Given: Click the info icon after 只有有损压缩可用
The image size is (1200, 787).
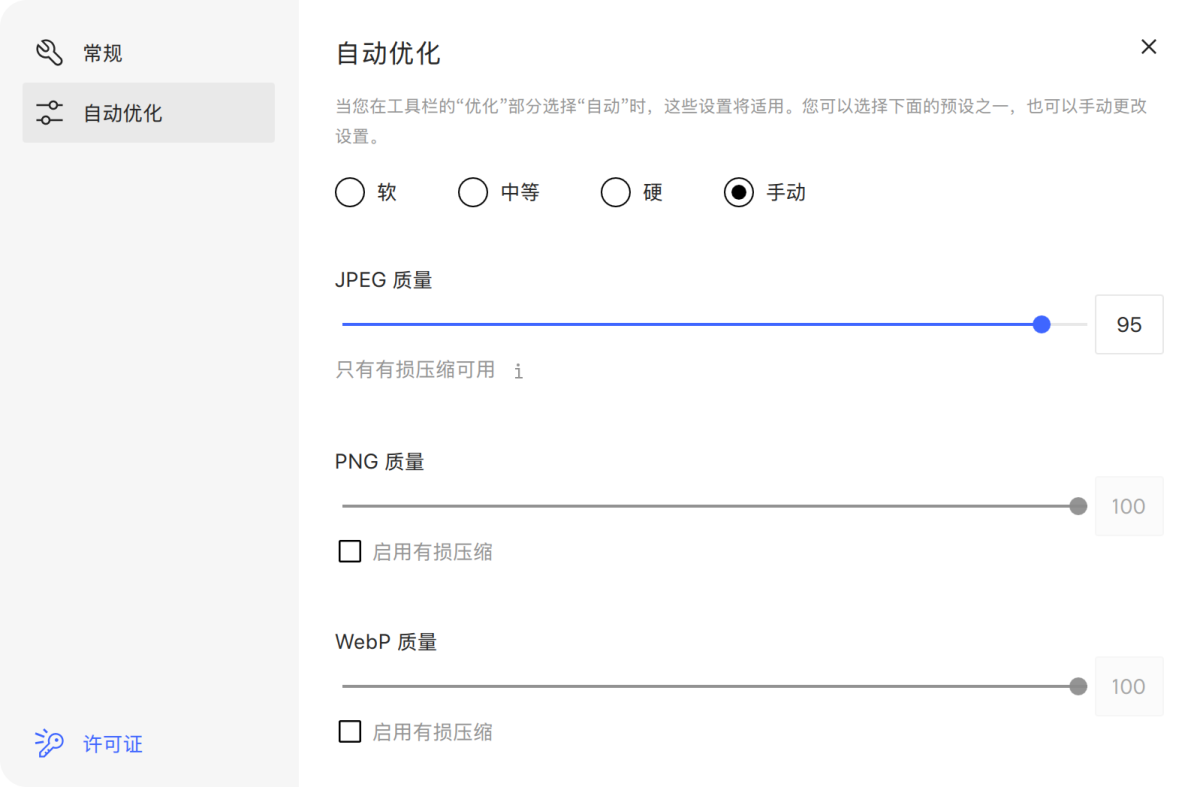Looking at the screenshot, I should [518, 371].
